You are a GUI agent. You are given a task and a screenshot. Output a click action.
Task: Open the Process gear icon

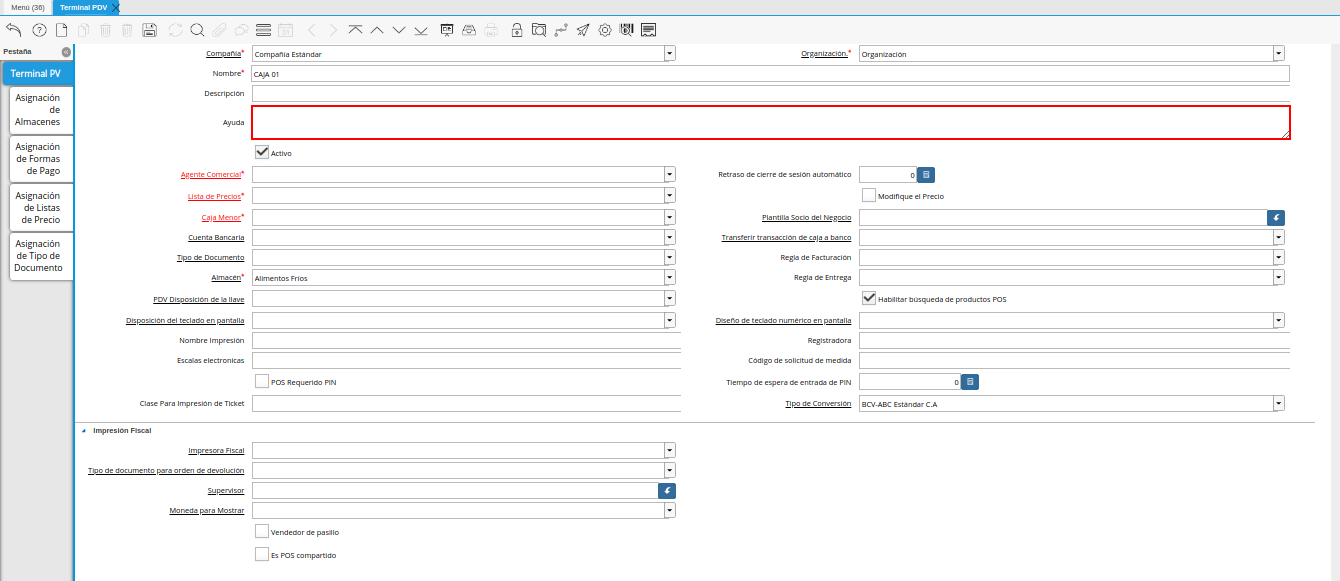pos(605,30)
